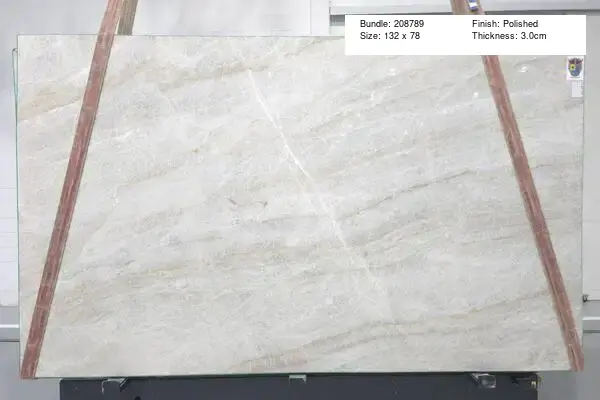Viewport: 600px width, 400px height.
Task: Click the Finish: Polished text
Action: click(x=505, y=23)
